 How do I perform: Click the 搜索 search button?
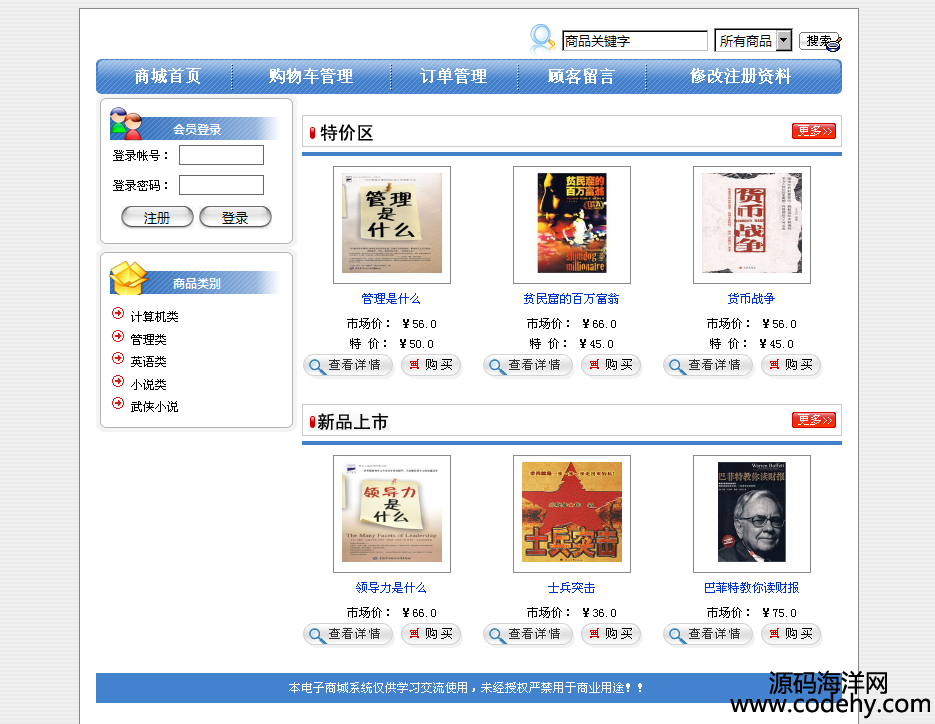tap(820, 41)
